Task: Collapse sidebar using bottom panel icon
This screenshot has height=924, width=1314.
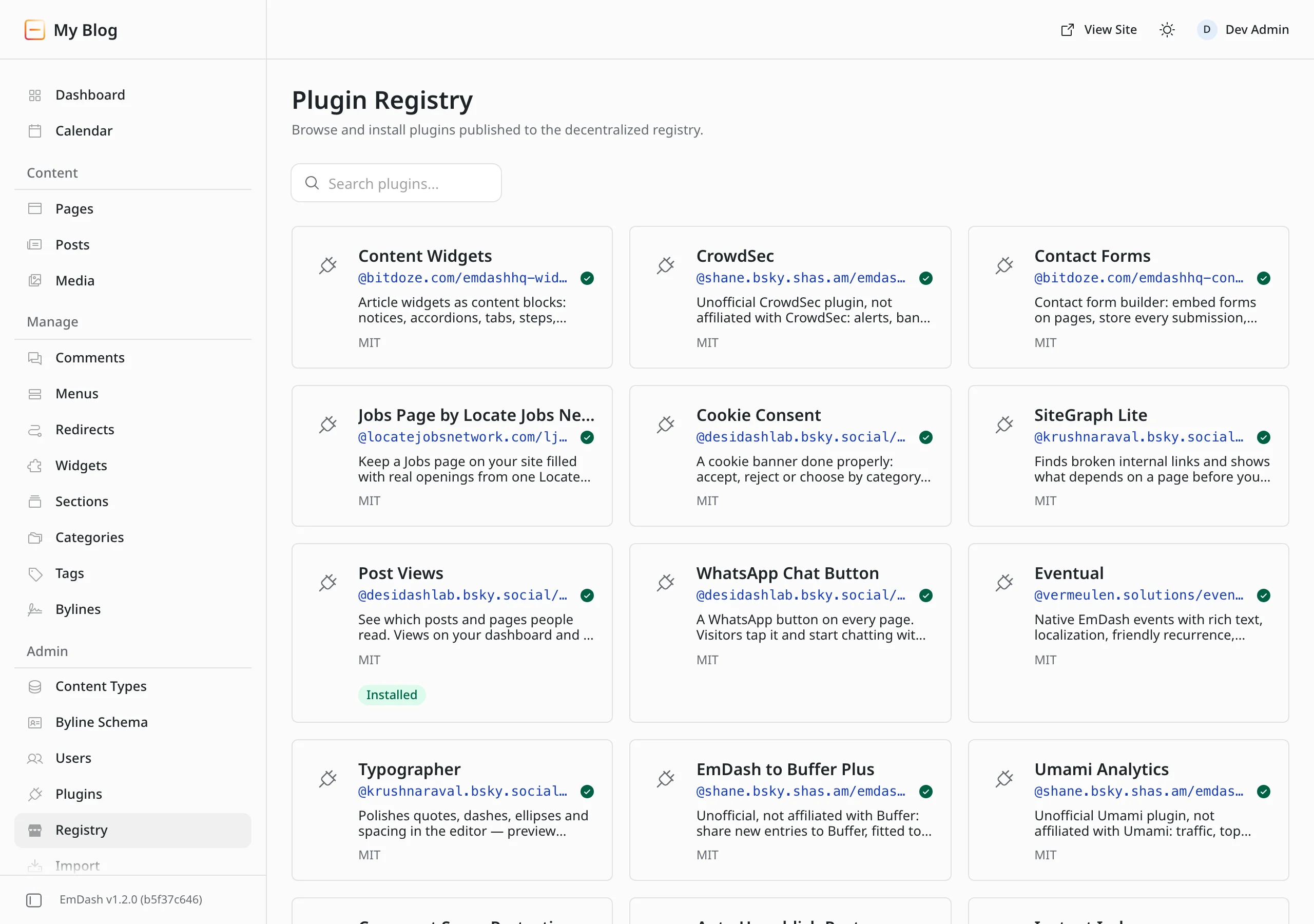Action: tap(34, 900)
